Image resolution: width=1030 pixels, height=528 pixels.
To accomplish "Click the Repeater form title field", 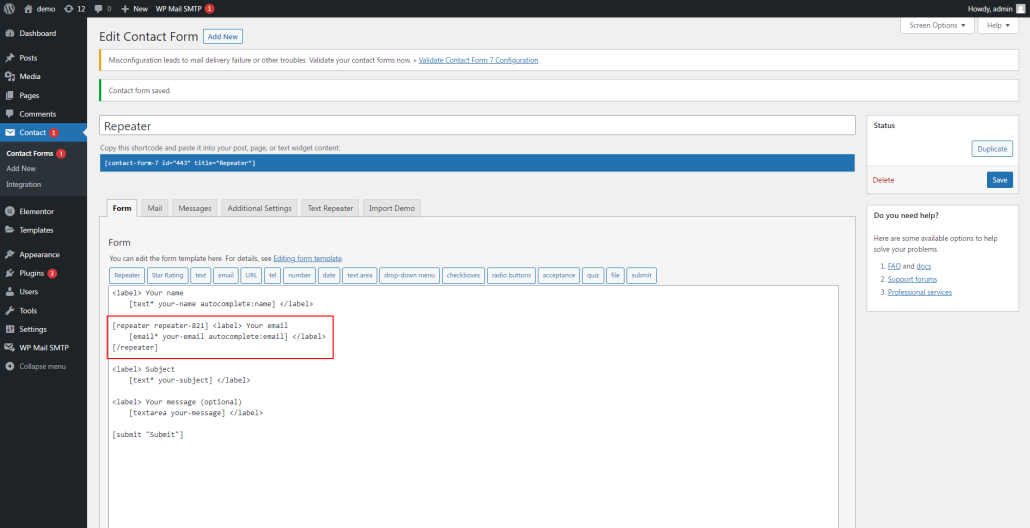I will pos(478,125).
